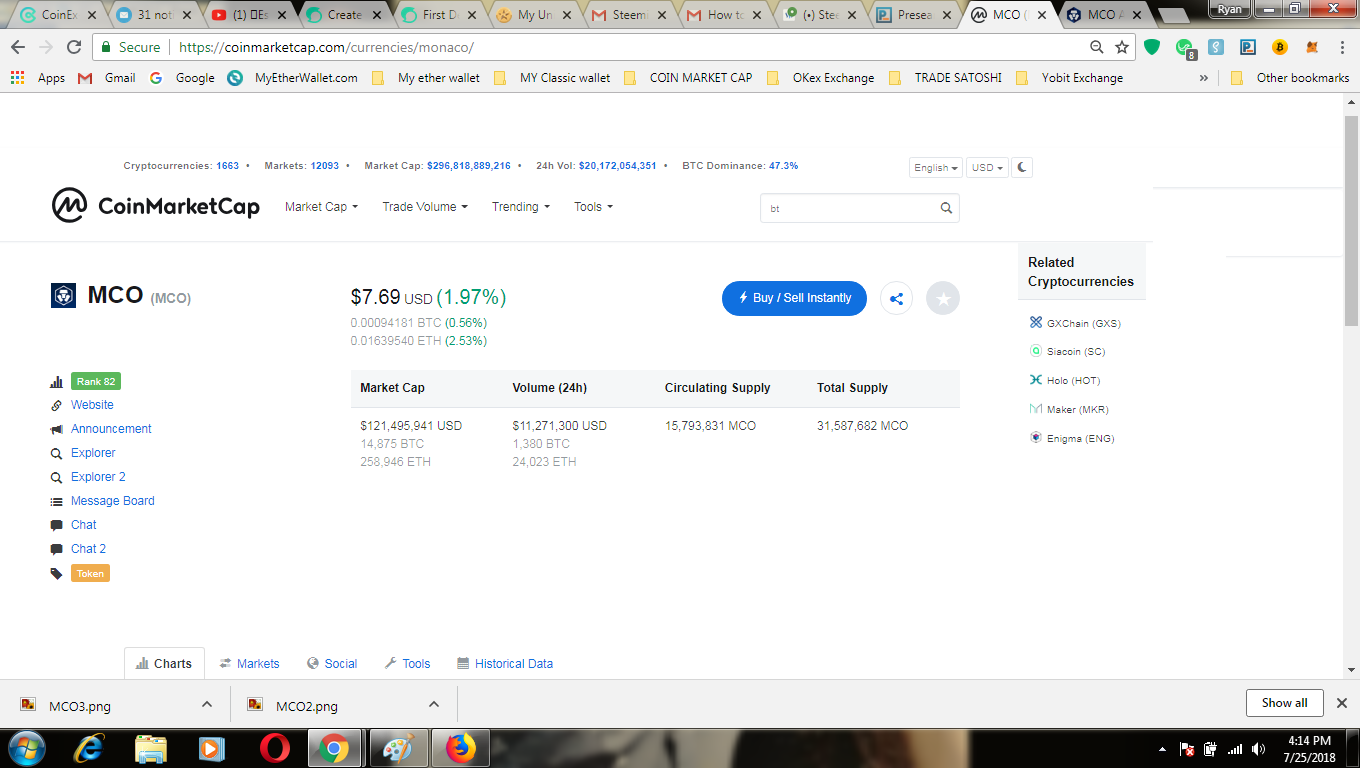Viewport: 1360px width, 768px height.
Task: Add MCO to watchlist with star icon
Action: (x=943, y=298)
